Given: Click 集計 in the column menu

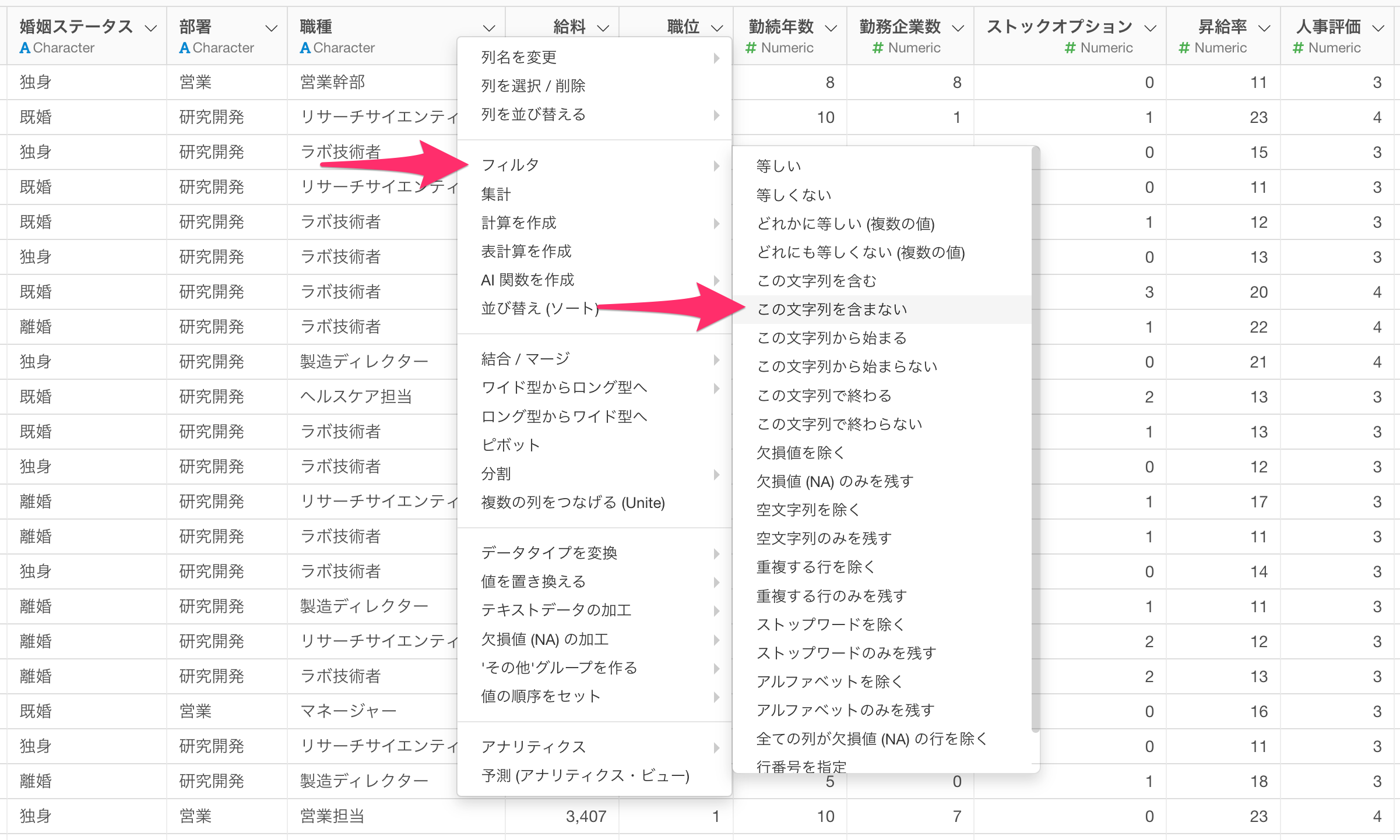Looking at the screenshot, I should click(x=496, y=194).
